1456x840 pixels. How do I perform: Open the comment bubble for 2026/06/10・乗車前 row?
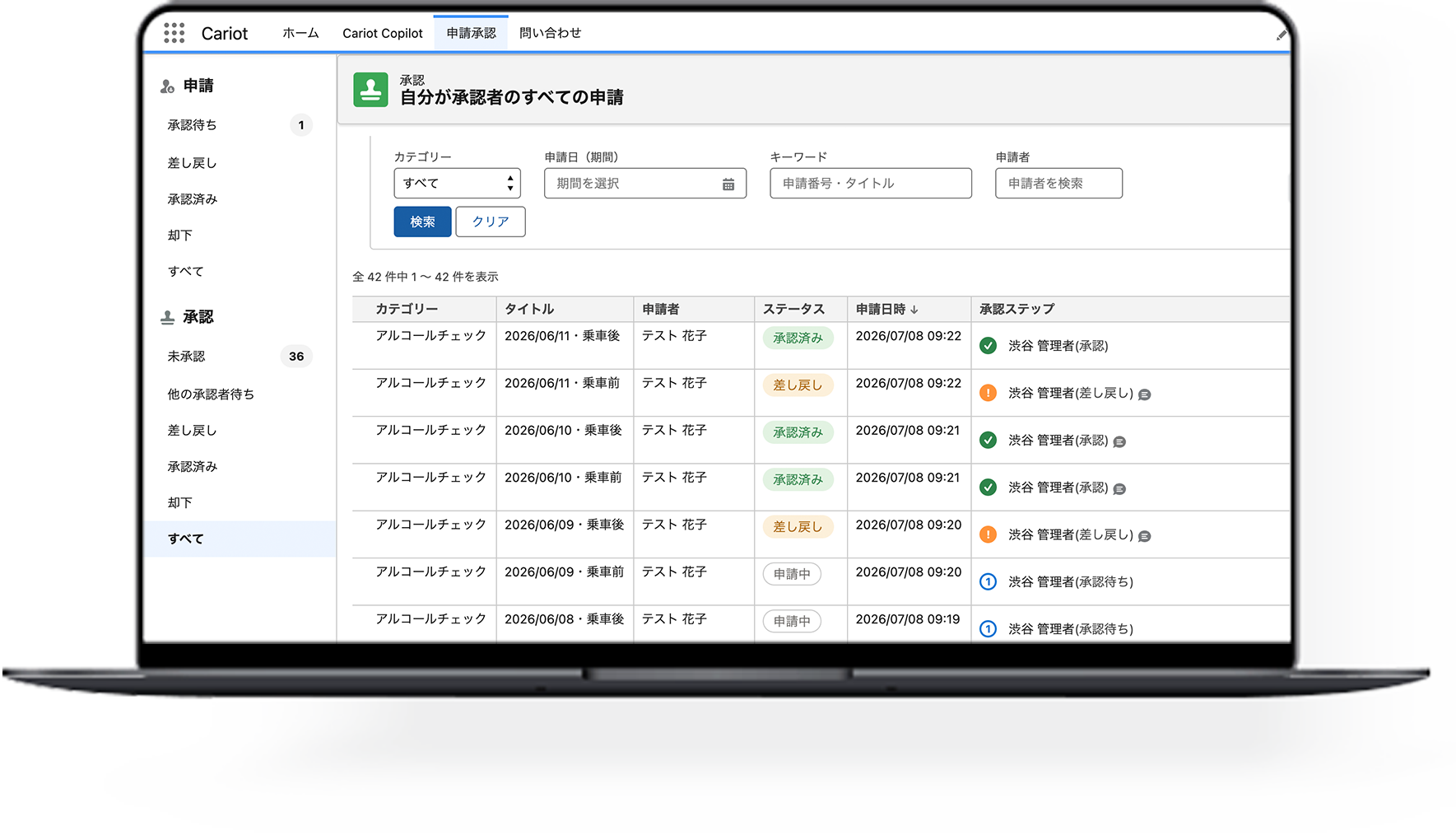(1119, 488)
